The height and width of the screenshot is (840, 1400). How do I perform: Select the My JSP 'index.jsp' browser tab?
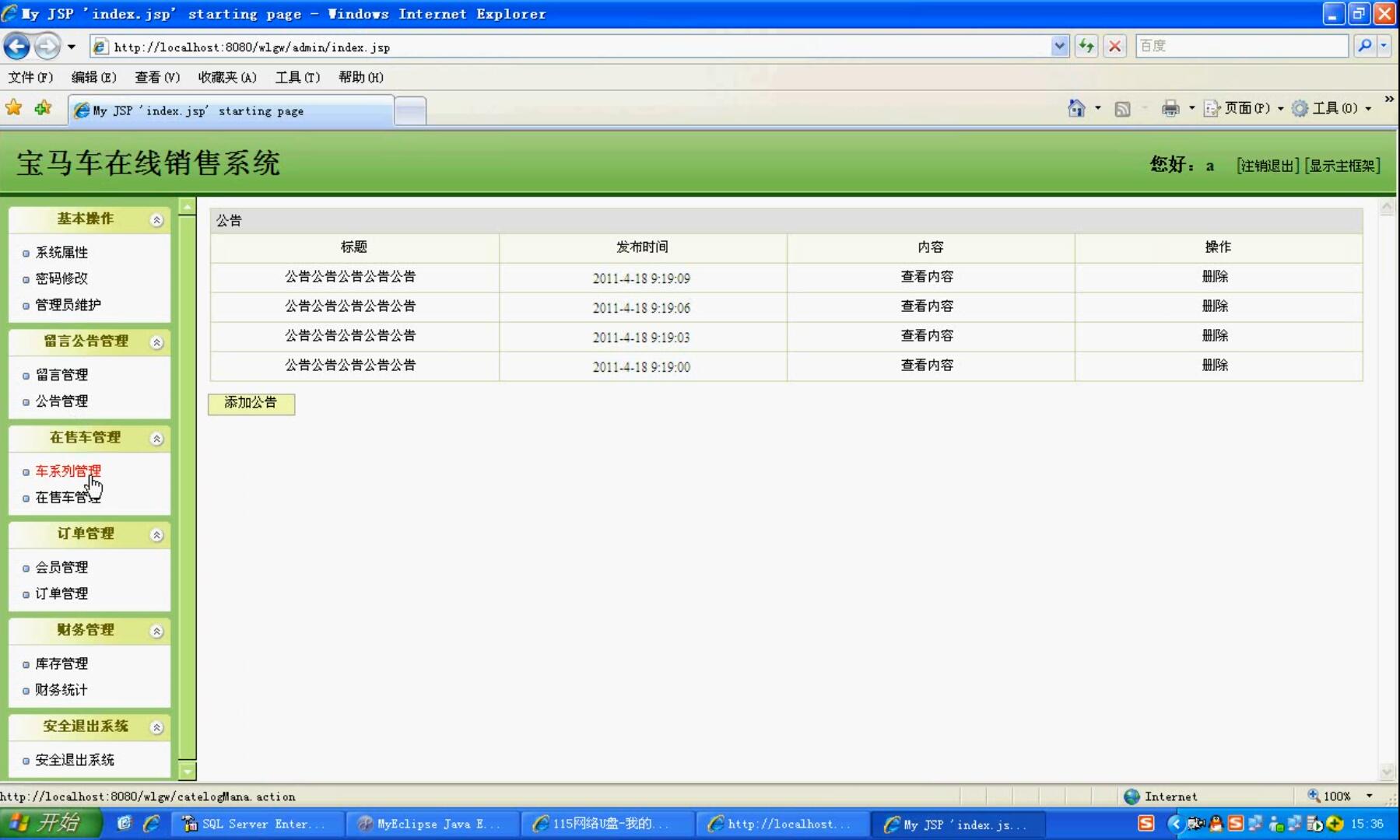point(231,111)
